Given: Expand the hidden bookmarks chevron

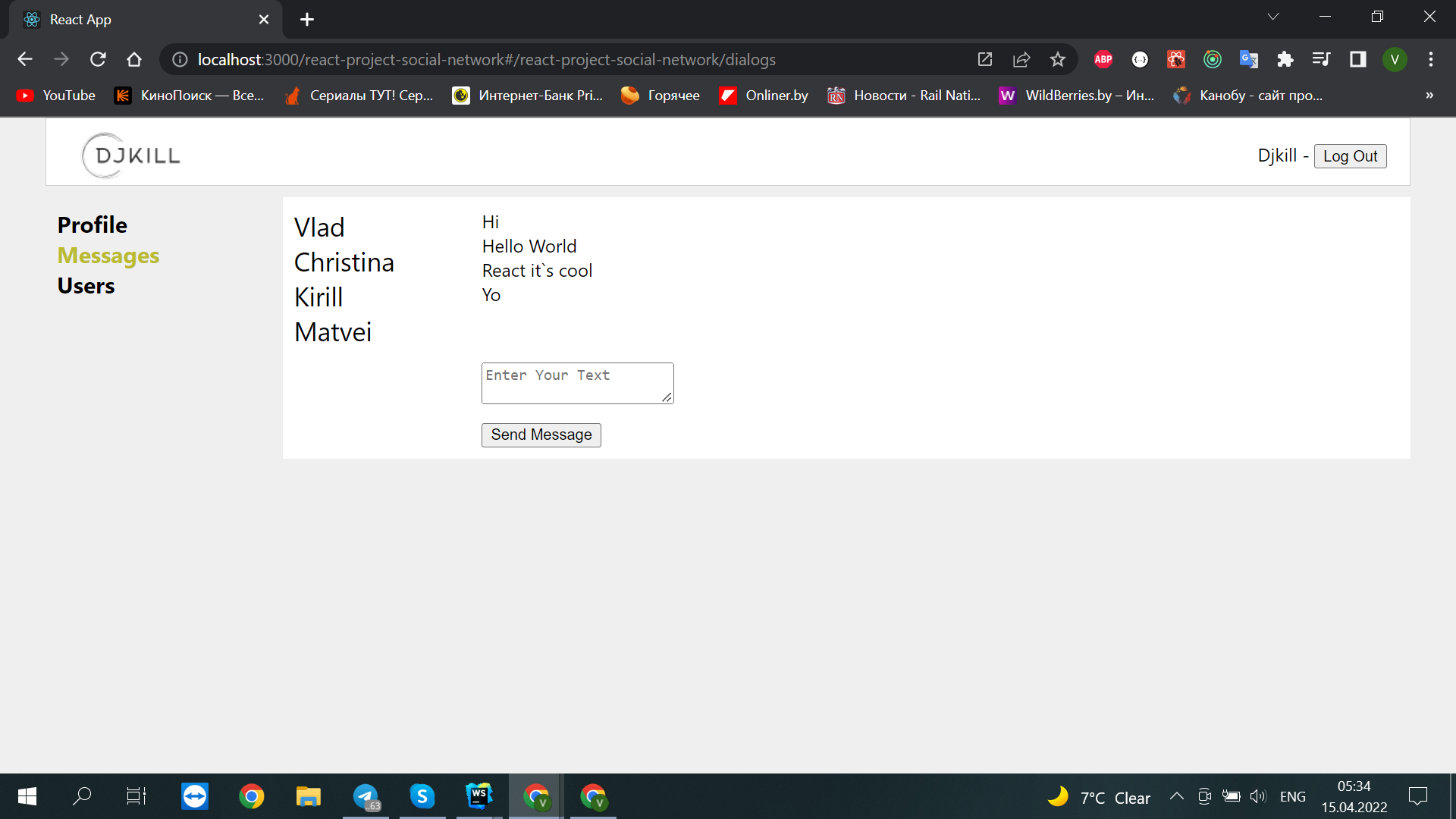Looking at the screenshot, I should (x=1429, y=96).
